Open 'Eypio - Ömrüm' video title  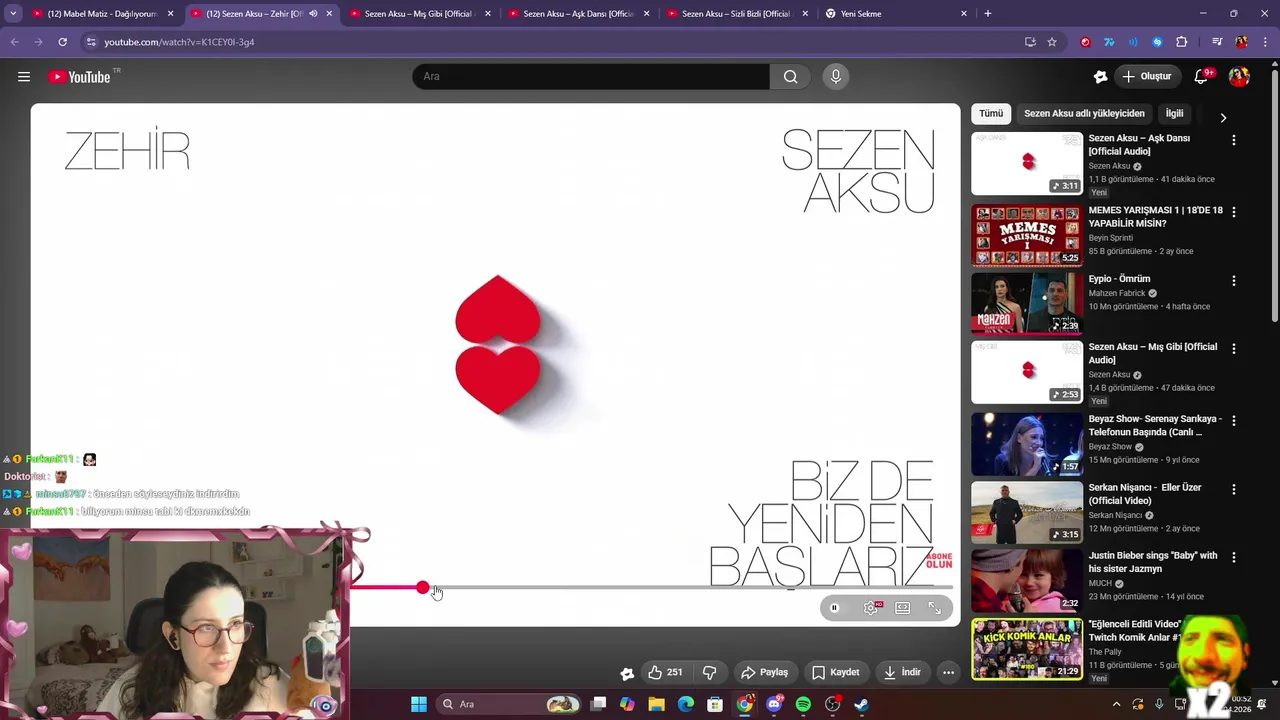[x=1119, y=279]
